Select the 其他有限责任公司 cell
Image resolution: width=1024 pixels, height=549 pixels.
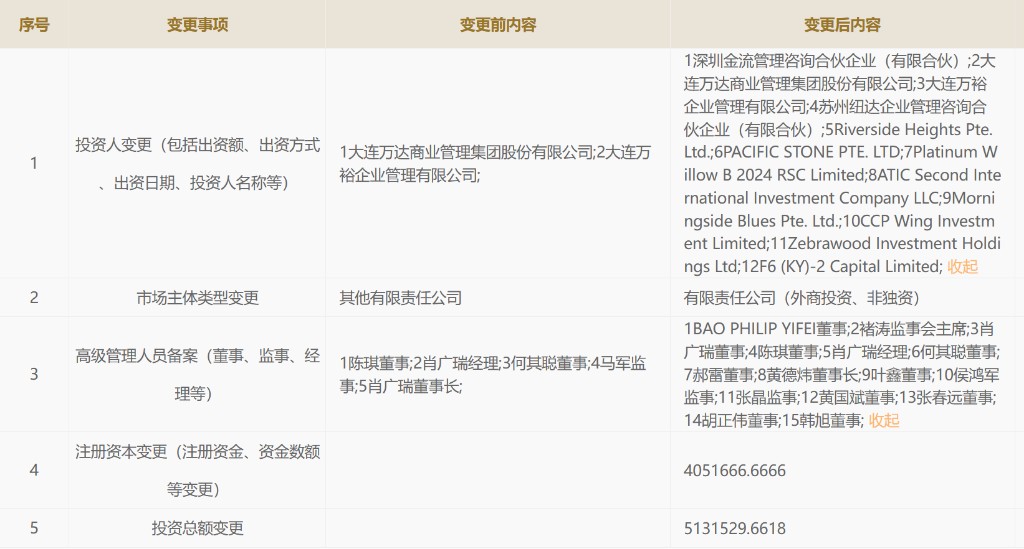(x=498, y=298)
